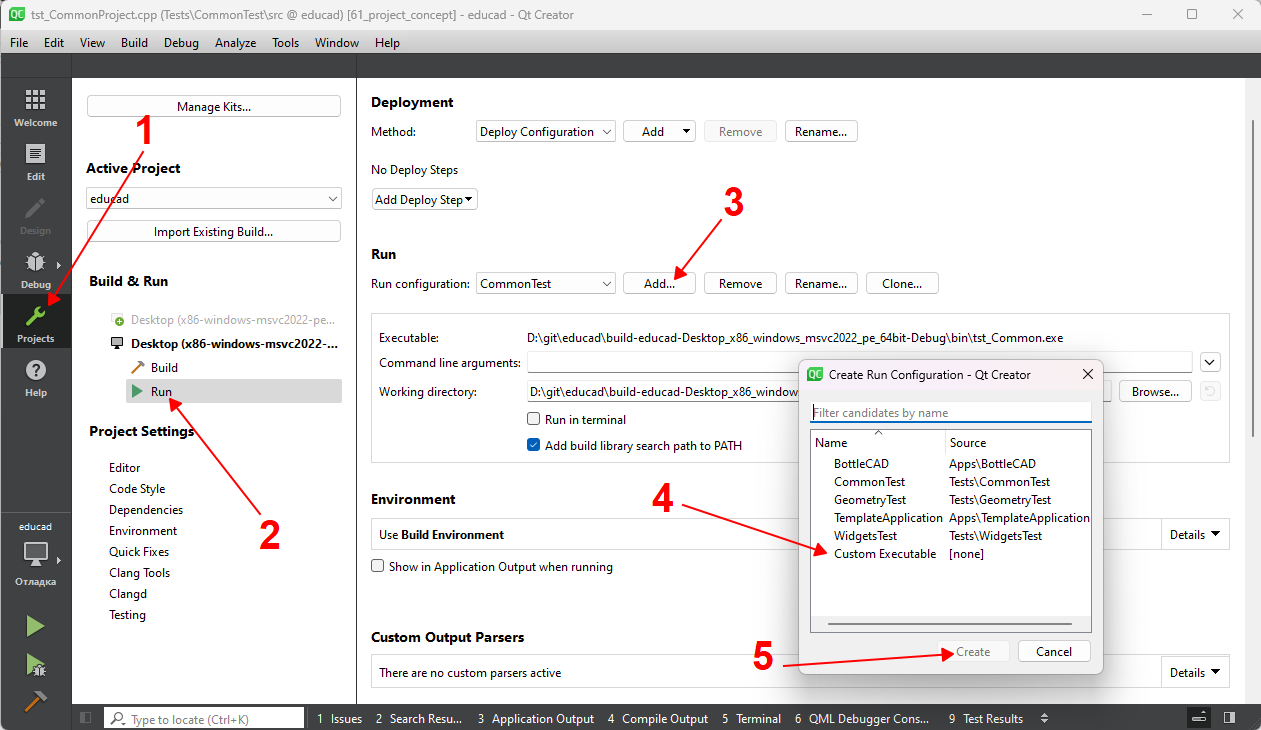The image size is (1261, 730).
Task: Open the Deploy Configuration method dropdown
Action: (546, 132)
